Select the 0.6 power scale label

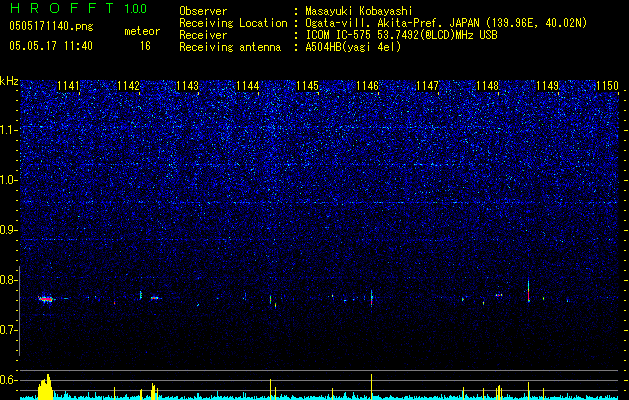click(x=8, y=380)
